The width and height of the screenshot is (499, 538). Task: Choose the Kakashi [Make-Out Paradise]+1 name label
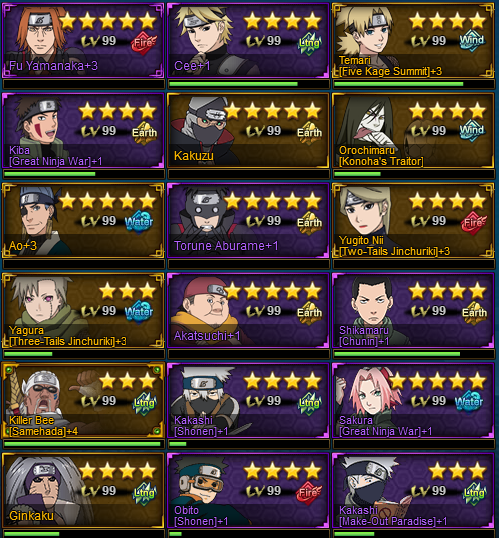tap(393, 516)
